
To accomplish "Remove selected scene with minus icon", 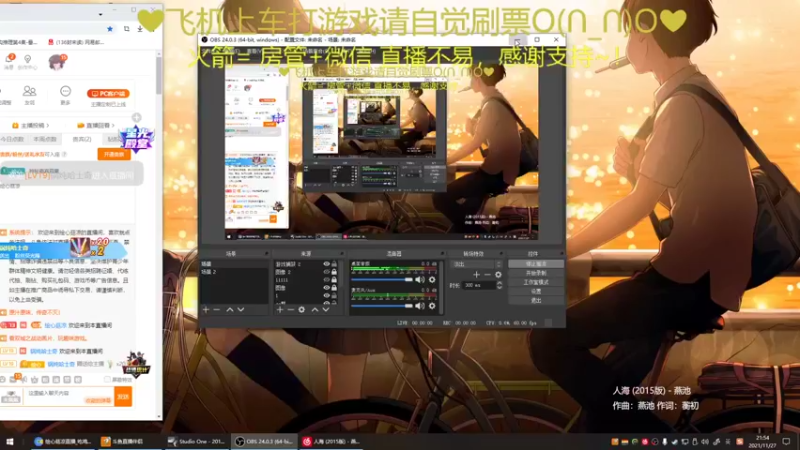I will coord(217,310).
